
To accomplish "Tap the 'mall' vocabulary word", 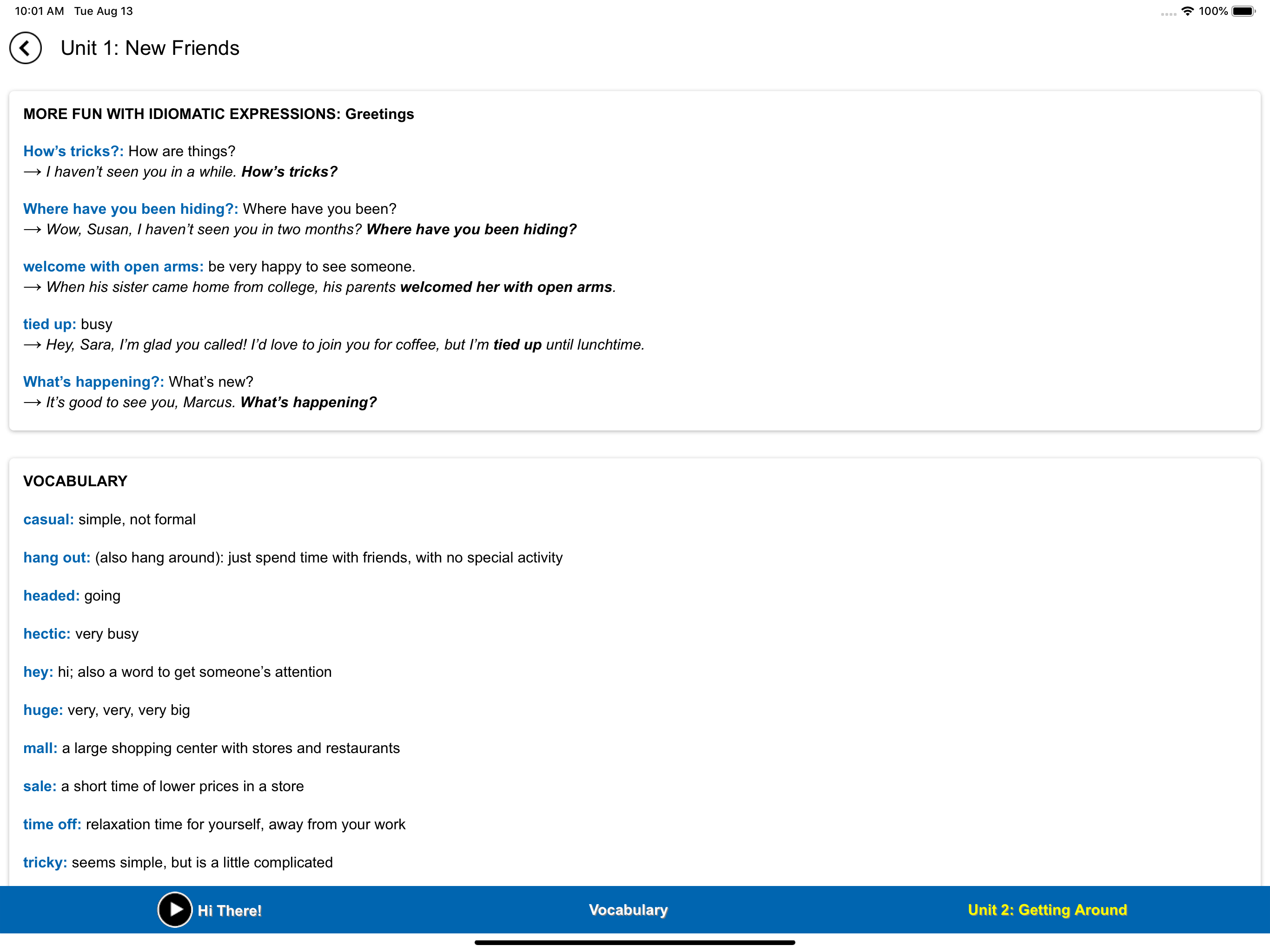I will 40,748.
